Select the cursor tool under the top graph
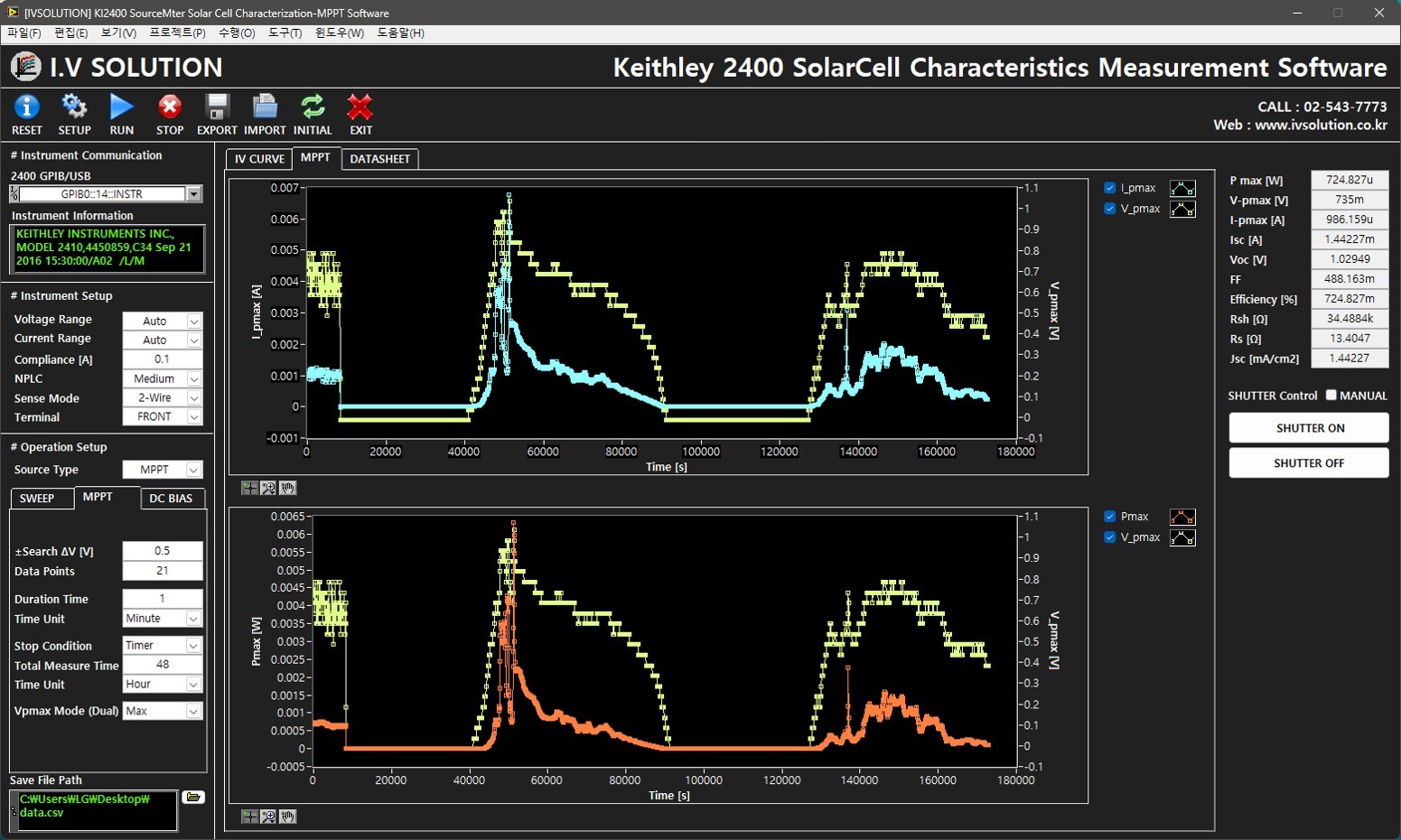Image resolution: width=1401 pixels, height=840 pixels. [x=249, y=488]
